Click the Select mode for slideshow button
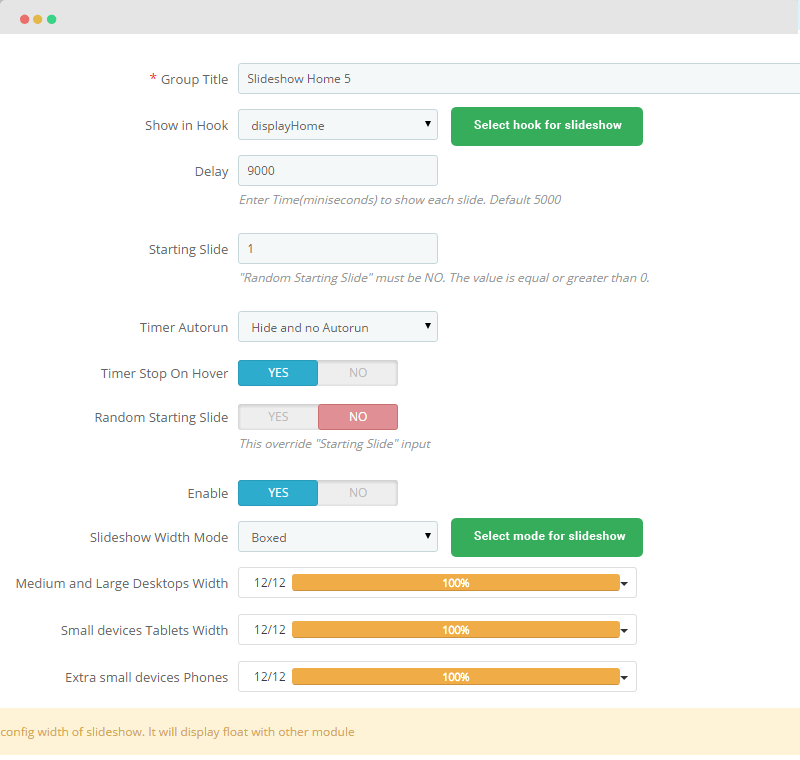 [547, 537]
